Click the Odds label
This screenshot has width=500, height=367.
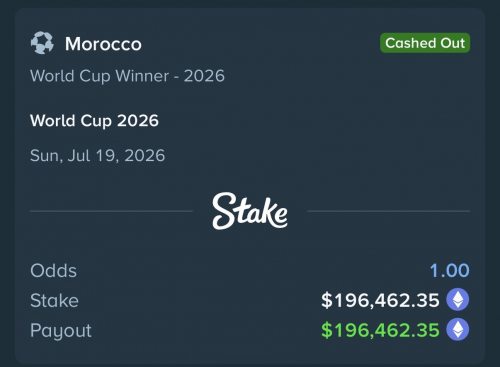point(53,270)
